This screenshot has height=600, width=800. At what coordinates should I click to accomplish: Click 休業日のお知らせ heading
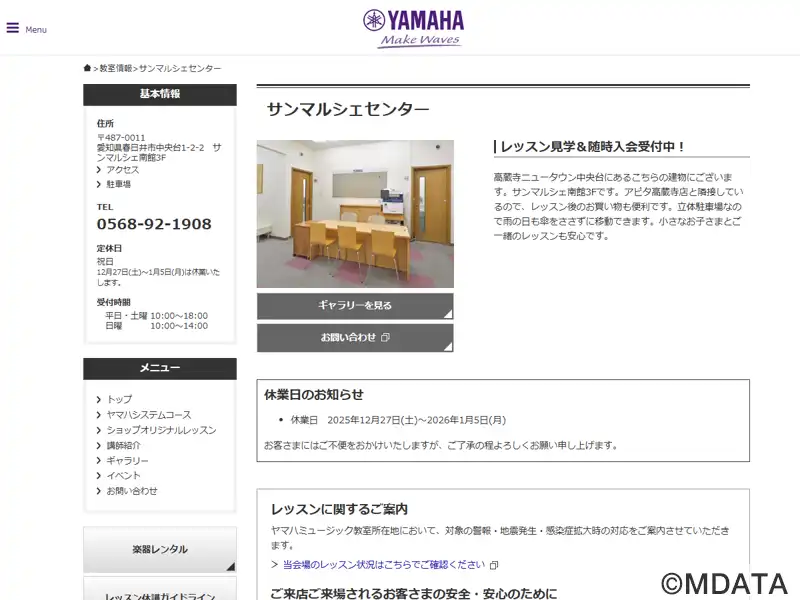pyautogui.click(x=314, y=394)
